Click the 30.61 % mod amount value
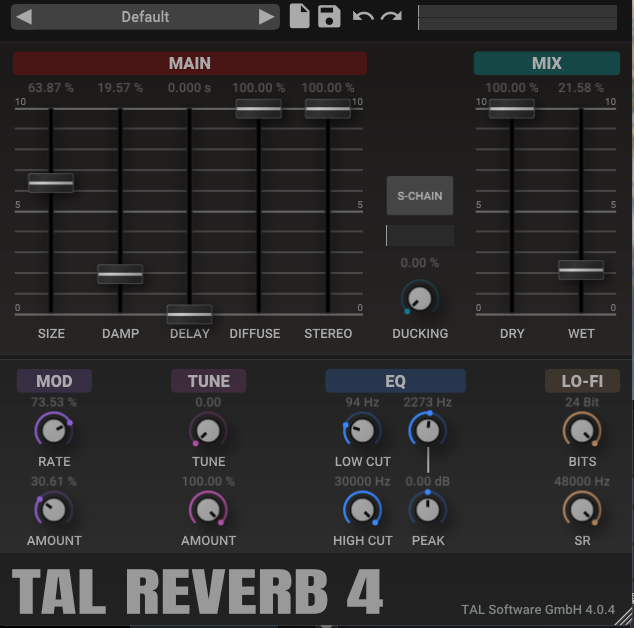The height and width of the screenshot is (628, 634). pyautogui.click(x=54, y=481)
